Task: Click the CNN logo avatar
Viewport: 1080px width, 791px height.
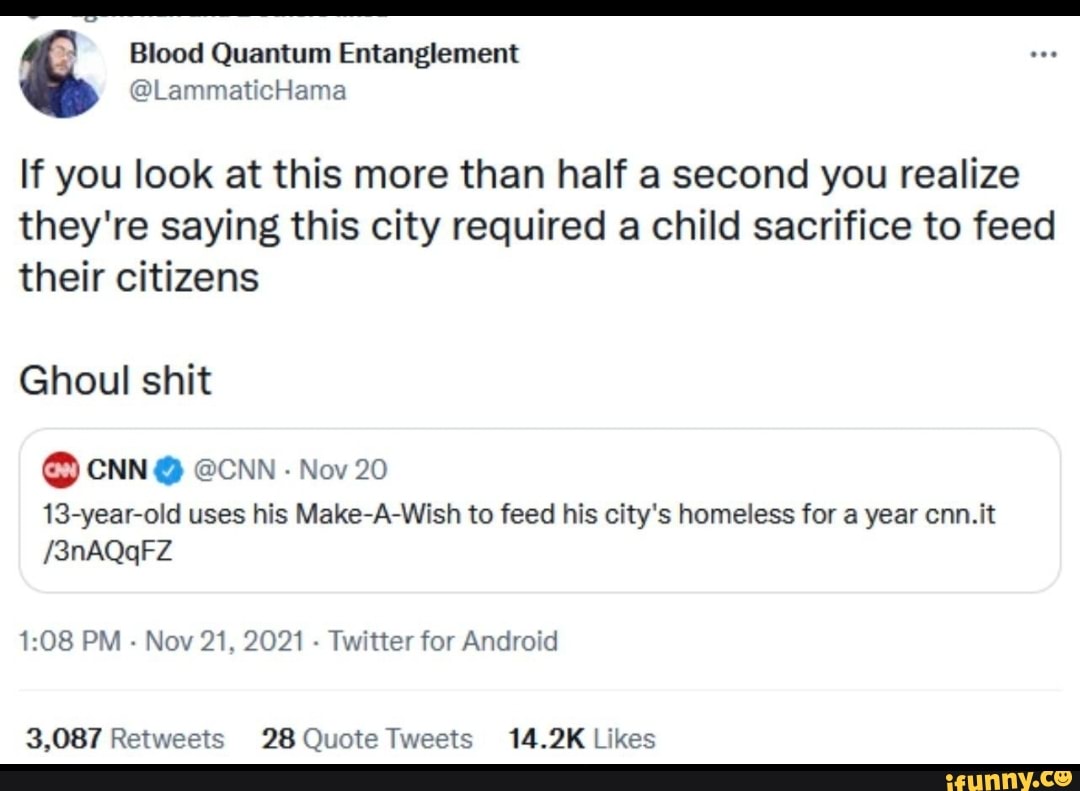Action: click(x=59, y=470)
